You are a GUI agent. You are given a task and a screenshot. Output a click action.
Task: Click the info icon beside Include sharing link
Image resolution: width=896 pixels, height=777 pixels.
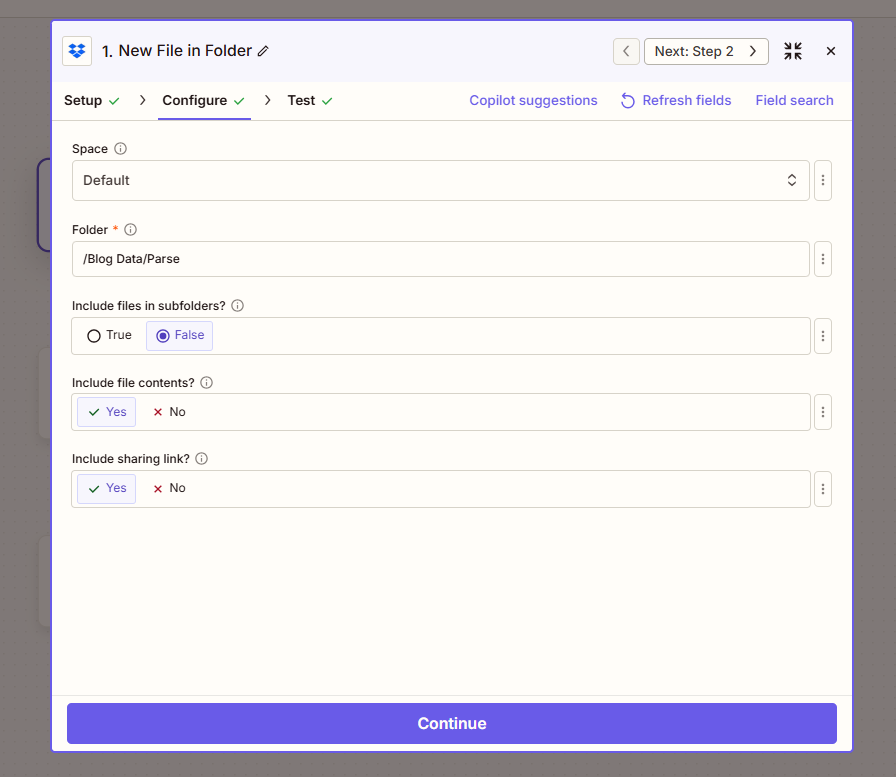[x=200, y=458]
